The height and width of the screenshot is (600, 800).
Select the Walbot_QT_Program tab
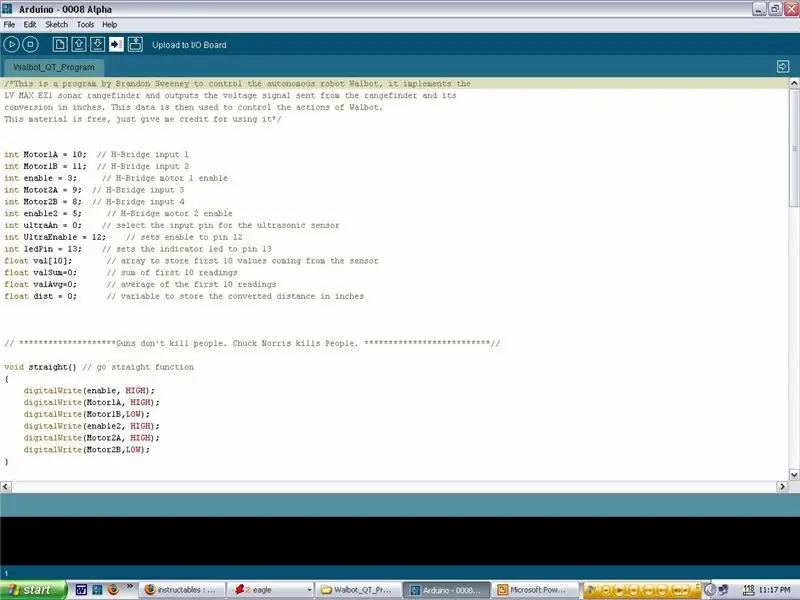54,67
